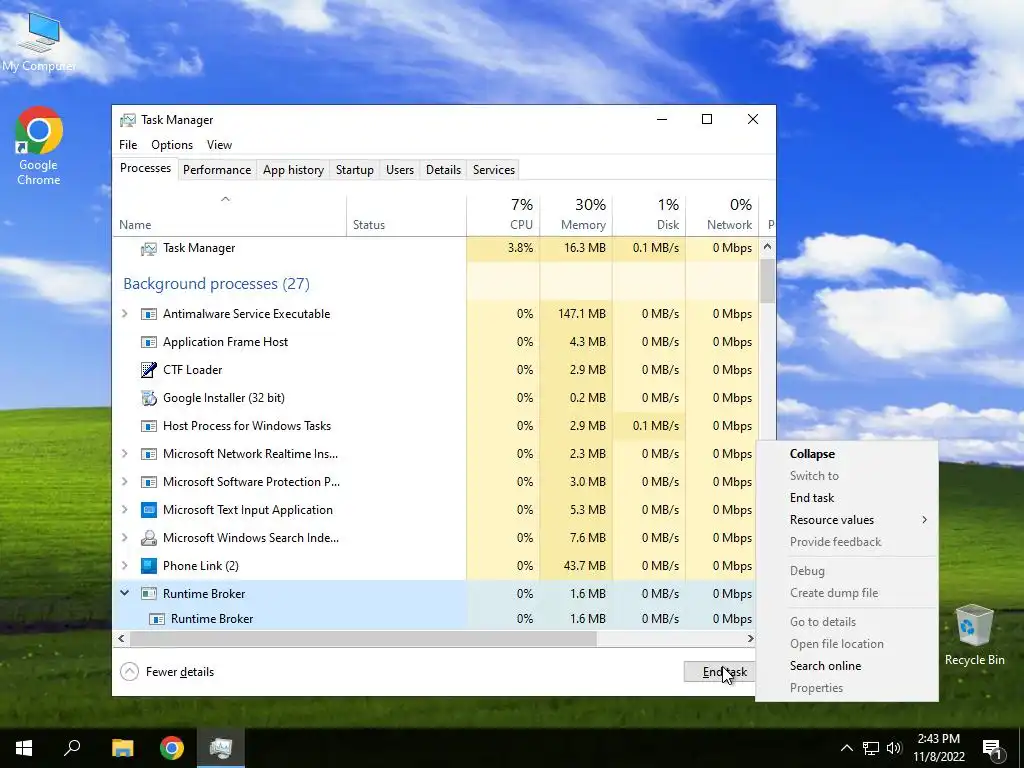The image size is (1024, 768).
Task: Sort by the Network column header
Action: pos(722,216)
